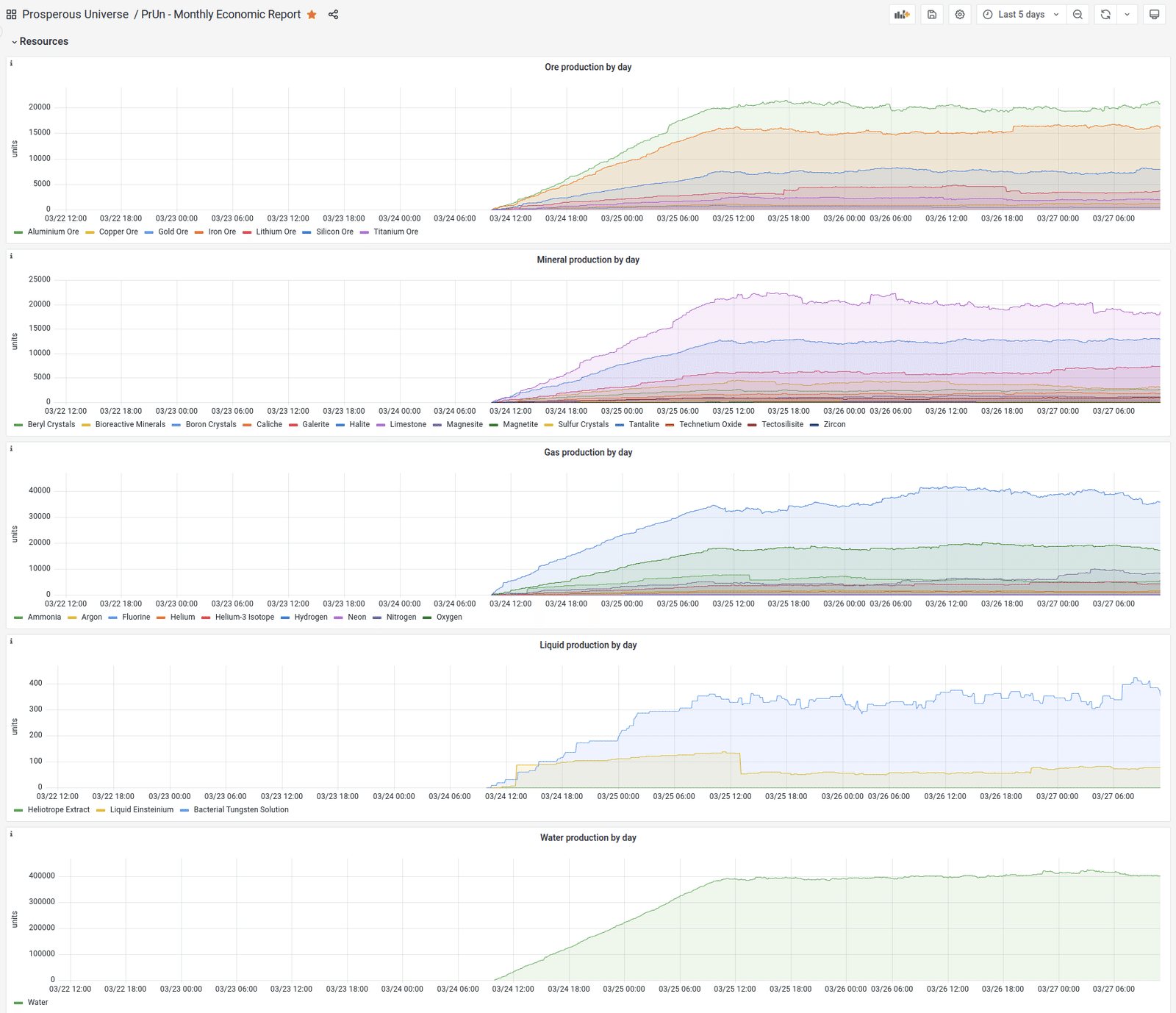
Task: Share dashboard via share icon
Action: point(333,15)
